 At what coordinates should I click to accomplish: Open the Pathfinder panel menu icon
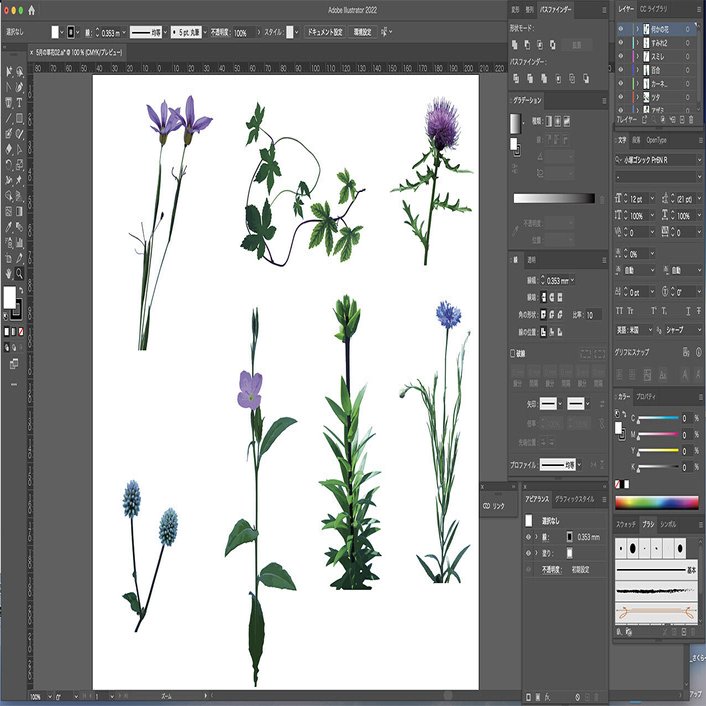click(x=604, y=10)
